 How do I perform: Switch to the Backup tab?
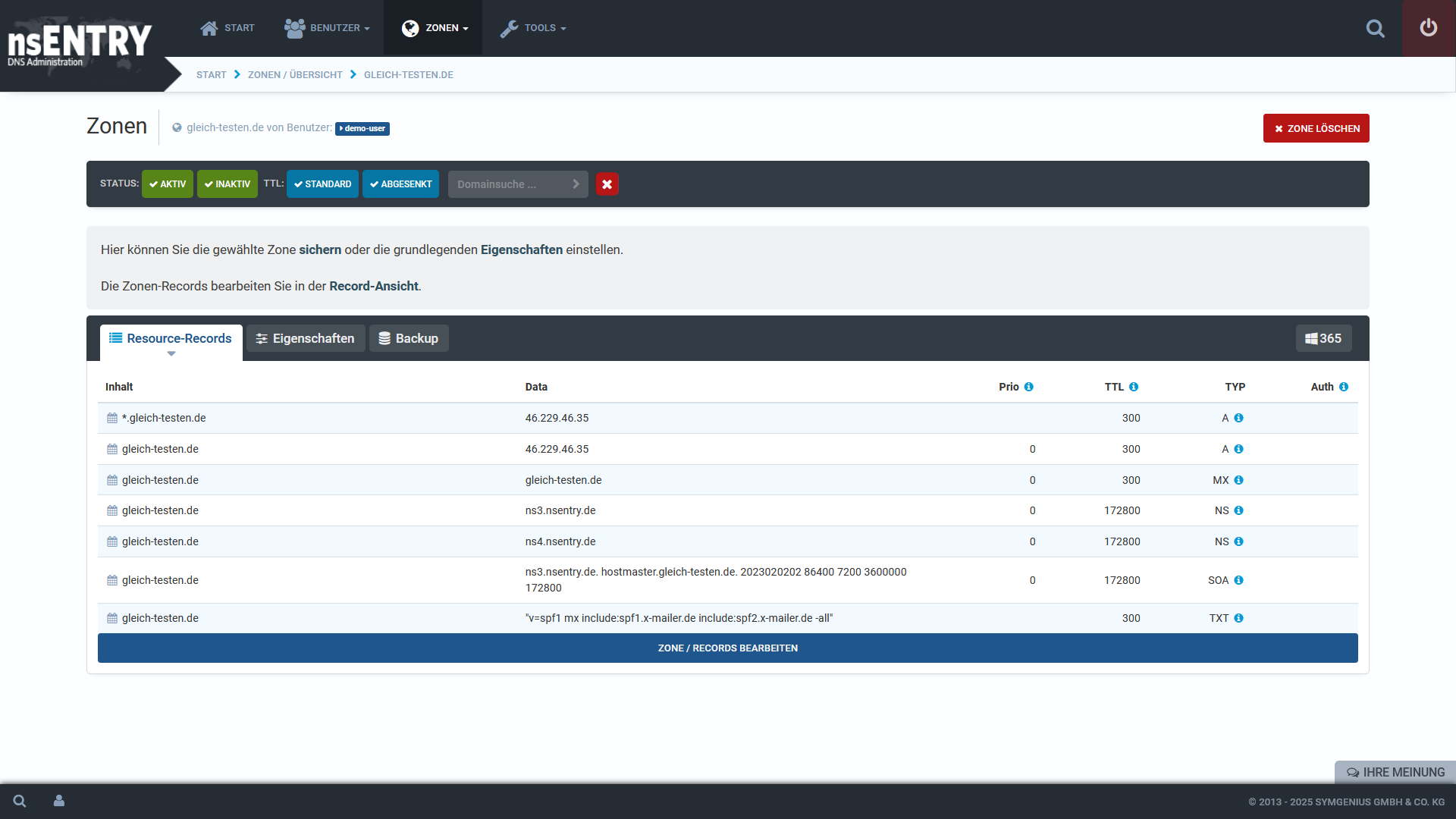coord(409,338)
